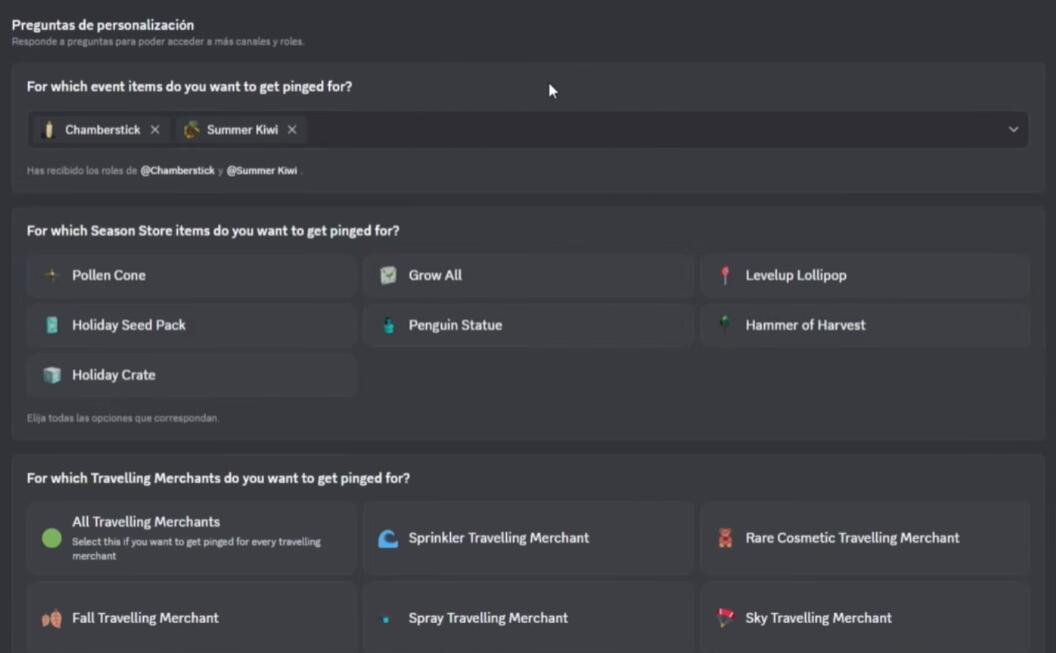Viewport: 1056px width, 653px height.
Task: Click the Pollen Cone icon
Action: click(x=52, y=275)
